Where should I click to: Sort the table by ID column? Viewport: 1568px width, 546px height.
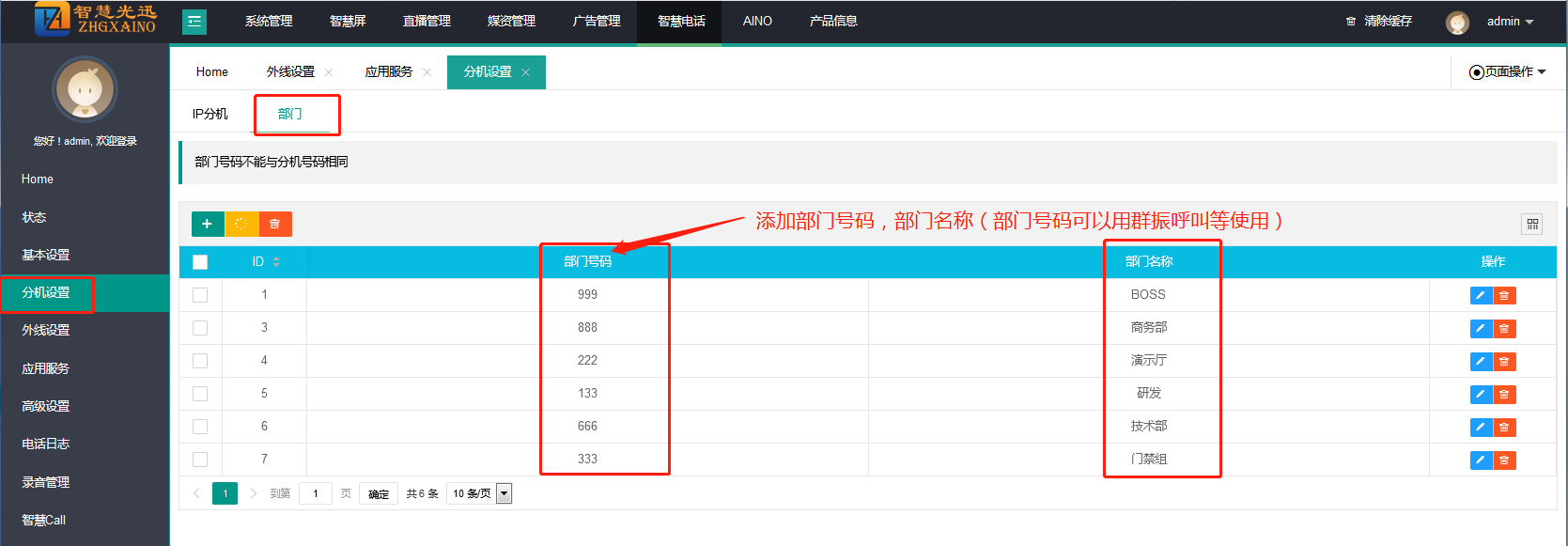[x=276, y=262]
